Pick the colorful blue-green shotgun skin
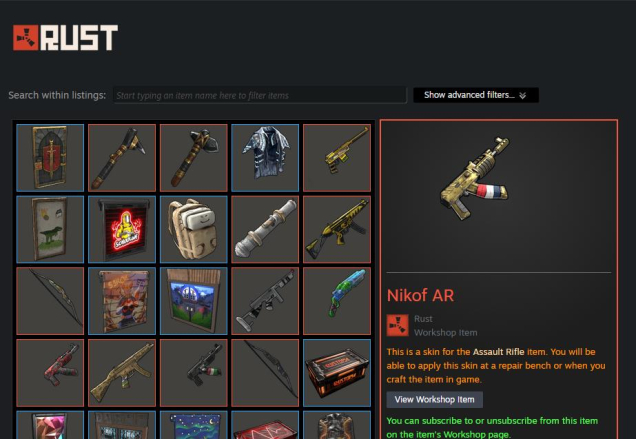Image resolution: width=636 pixels, height=439 pixels. click(x=337, y=301)
